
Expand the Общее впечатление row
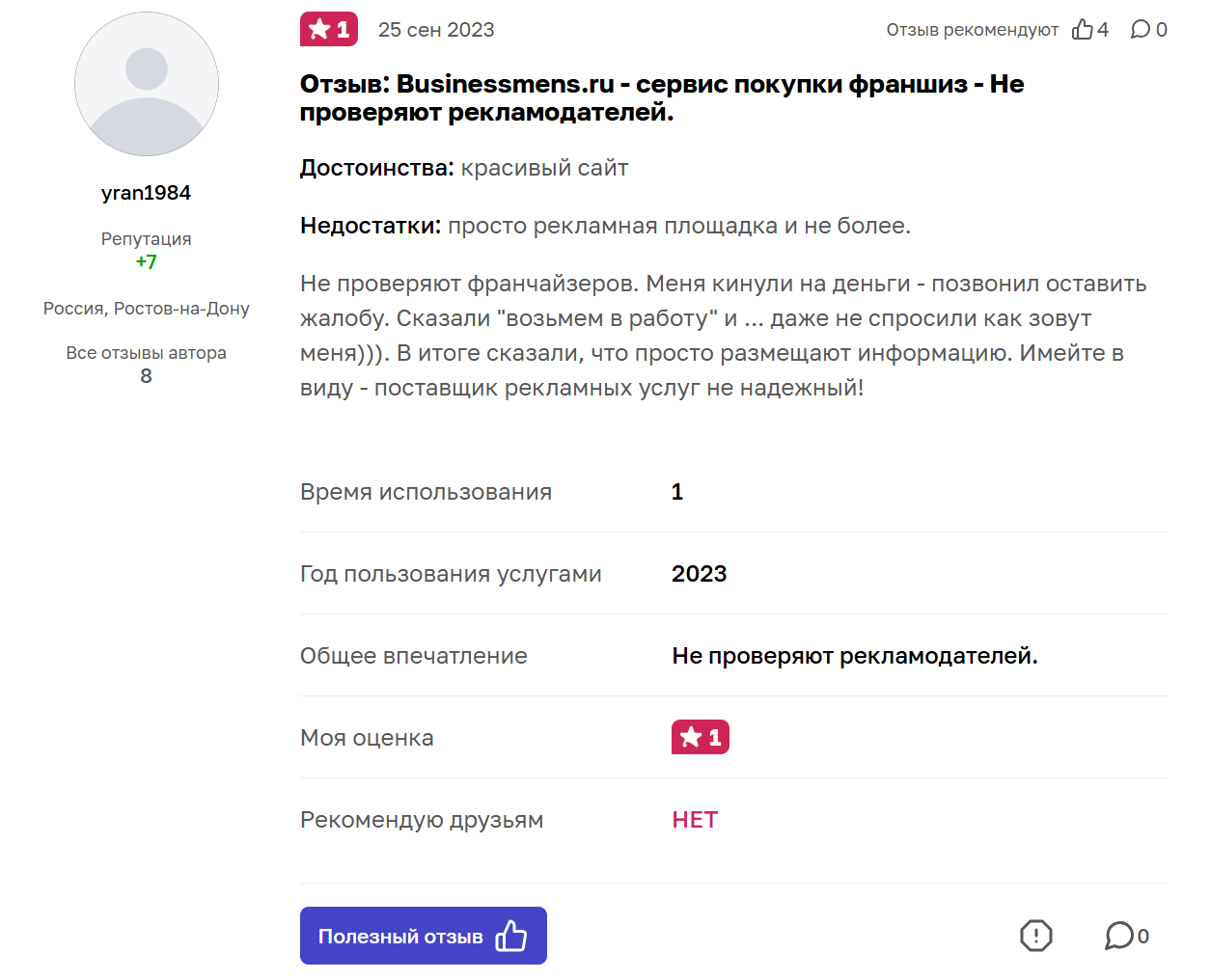pos(413,655)
